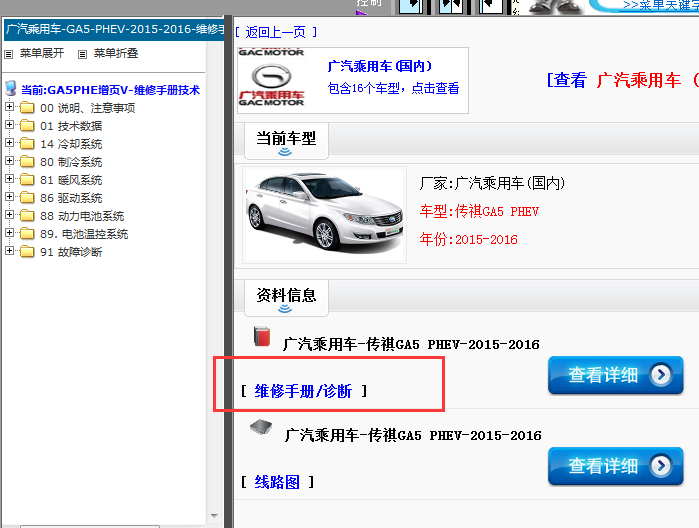Click 菜单展开 to expand all menus
699x528 pixels.
tap(41, 54)
